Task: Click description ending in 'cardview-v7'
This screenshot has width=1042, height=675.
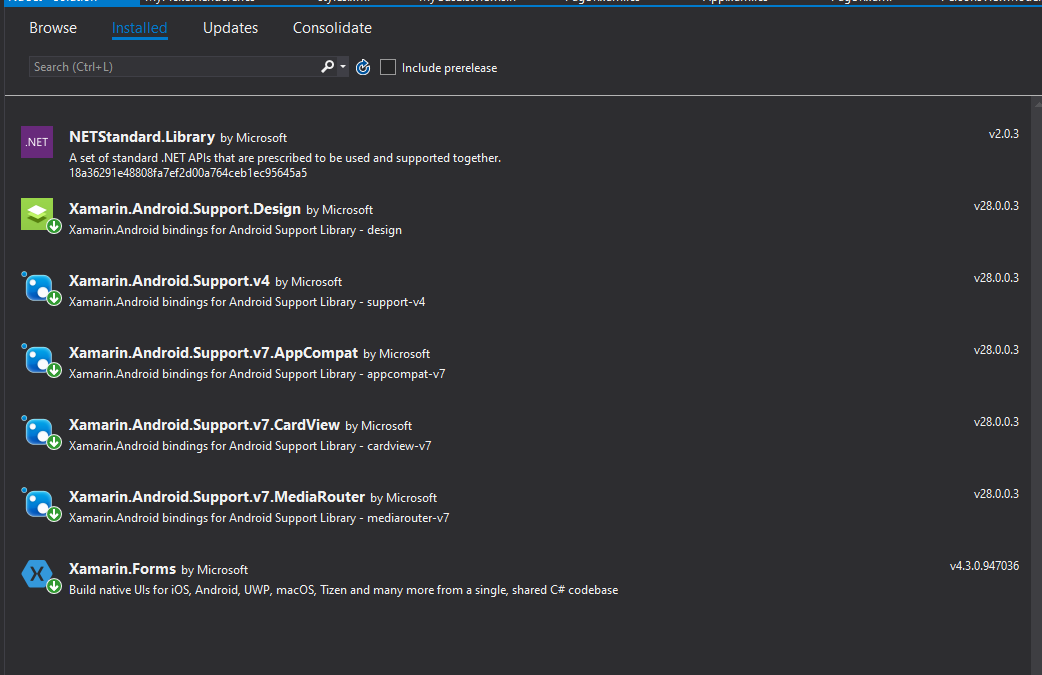Action: click(250, 446)
